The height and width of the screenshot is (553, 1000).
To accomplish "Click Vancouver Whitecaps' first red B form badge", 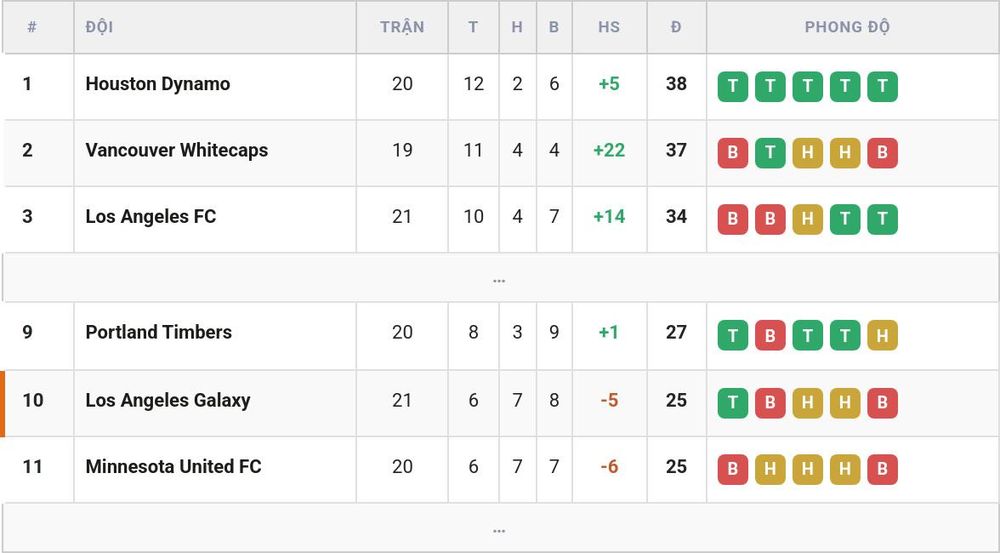I will coord(733,152).
